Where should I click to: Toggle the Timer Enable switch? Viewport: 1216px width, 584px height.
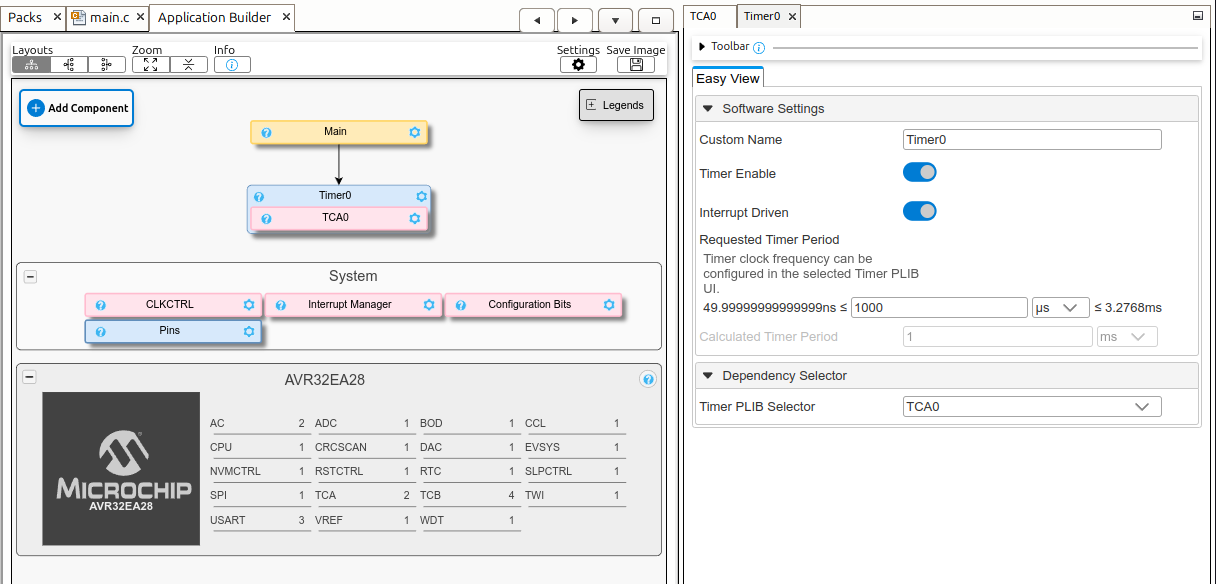920,173
